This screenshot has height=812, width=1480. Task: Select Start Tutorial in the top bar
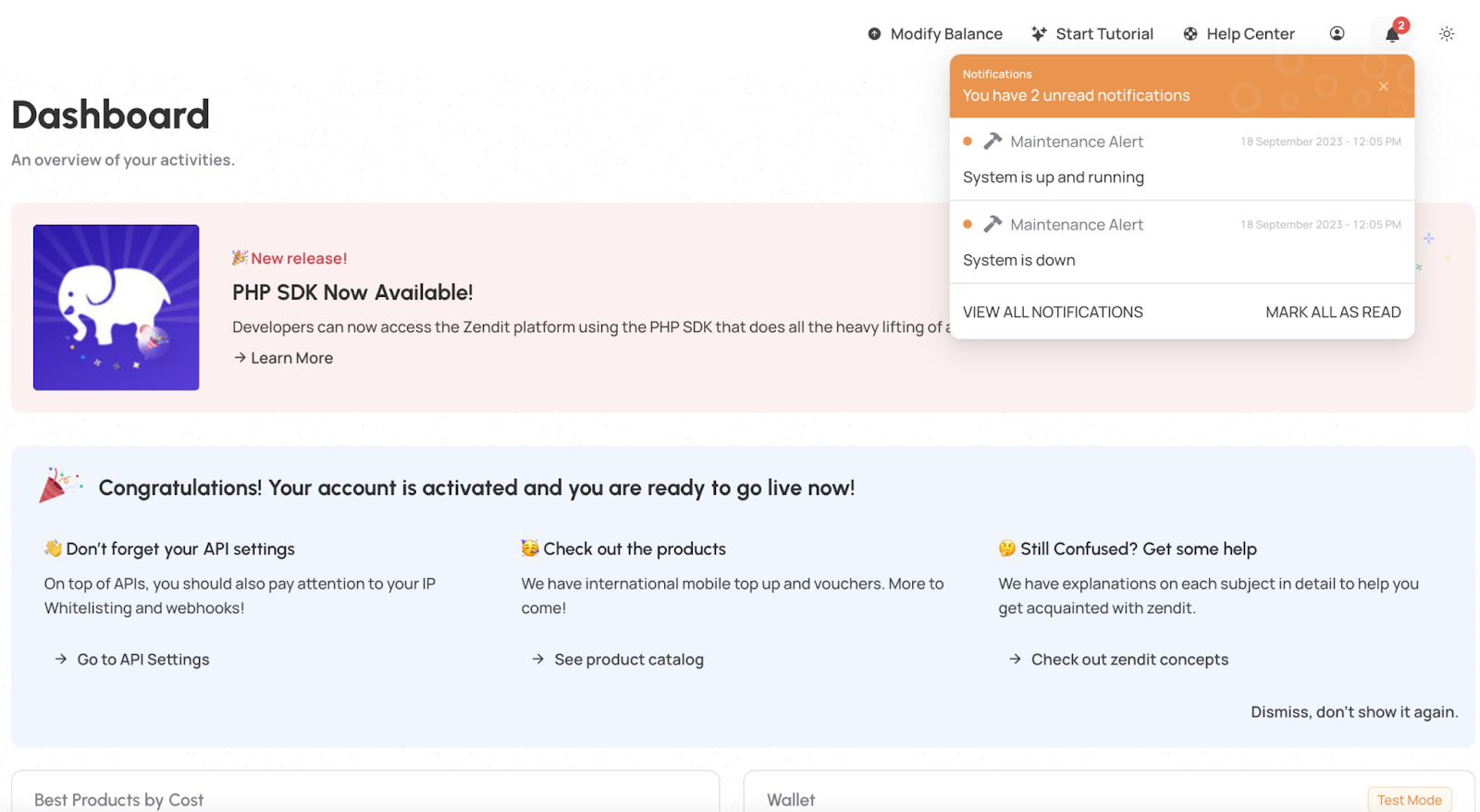pyautogui.click(x=1092, y=34)
